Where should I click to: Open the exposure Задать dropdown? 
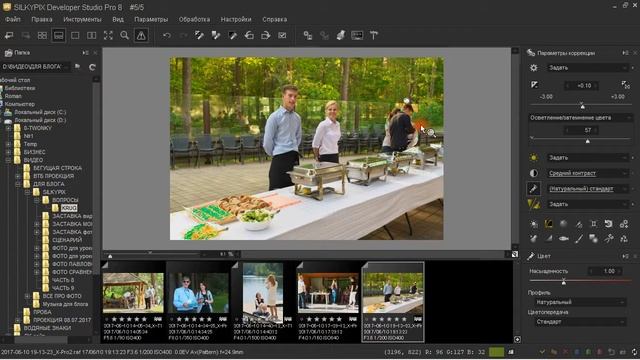click(x=587, y=68)
